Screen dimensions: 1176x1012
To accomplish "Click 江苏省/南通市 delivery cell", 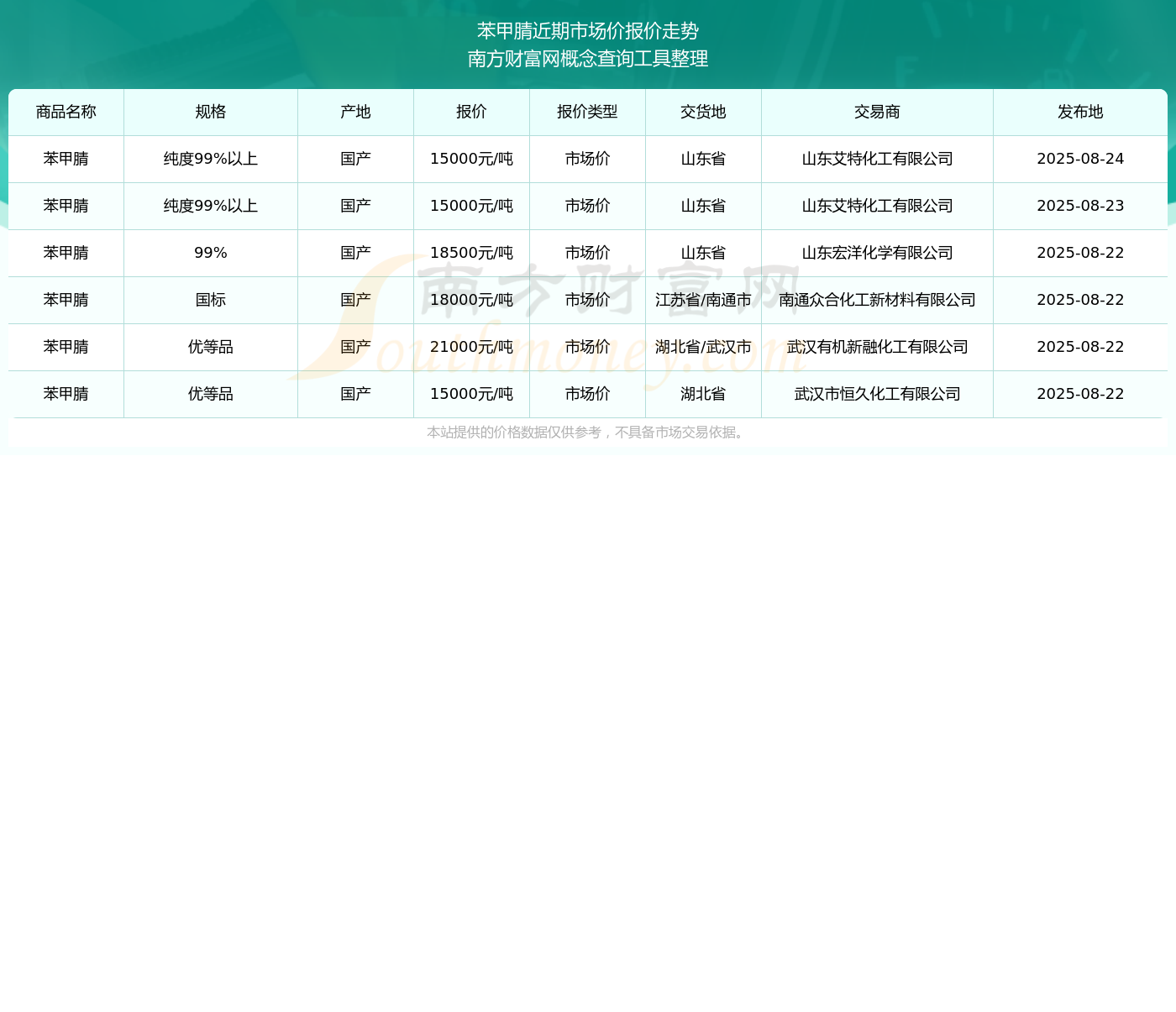I will click(x=703, y=300).
